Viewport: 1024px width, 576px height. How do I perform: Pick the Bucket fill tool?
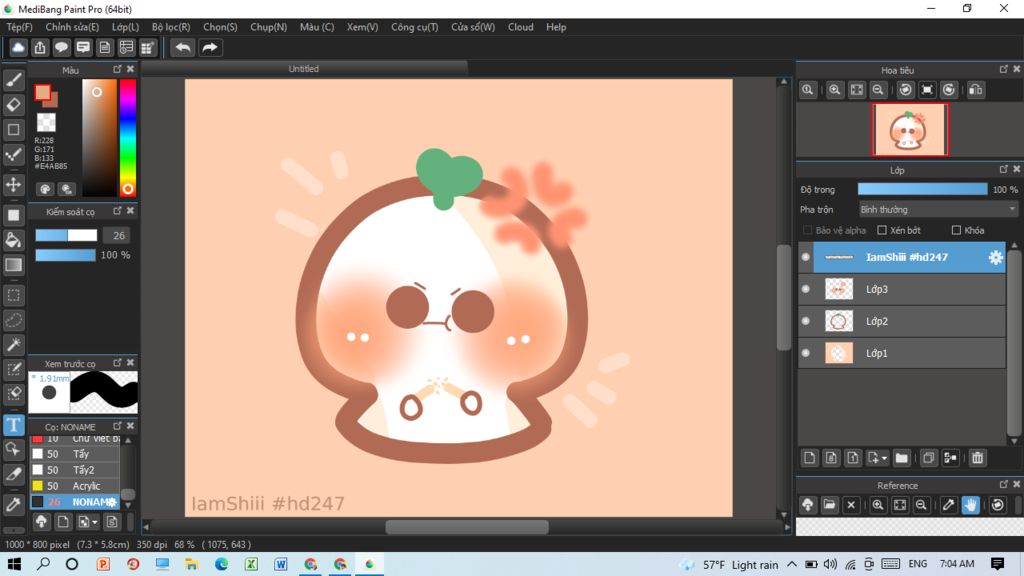point(13,240)
